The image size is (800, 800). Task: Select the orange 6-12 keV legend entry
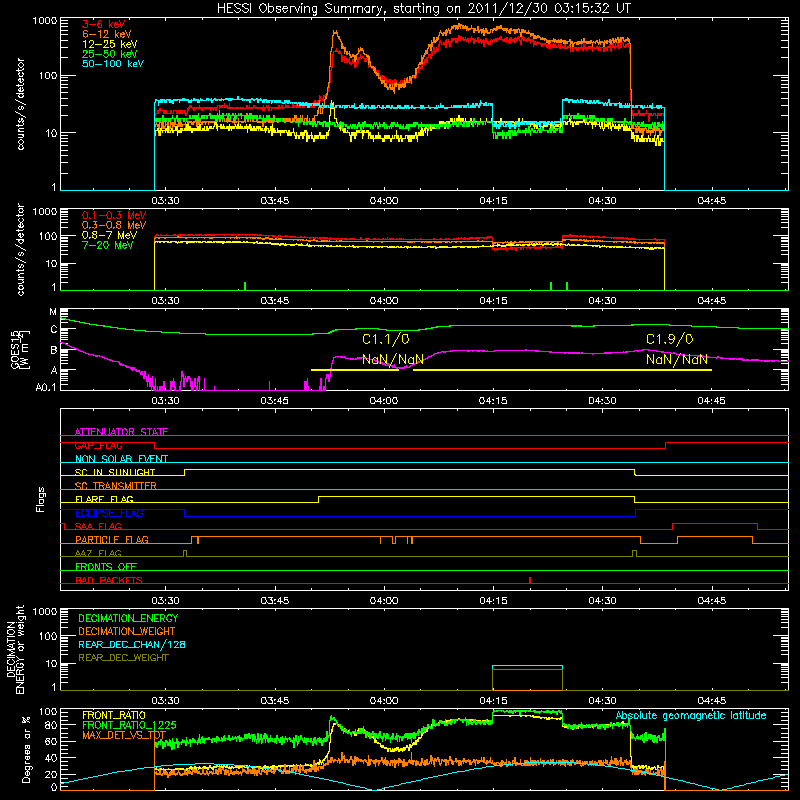click(107, 34)
